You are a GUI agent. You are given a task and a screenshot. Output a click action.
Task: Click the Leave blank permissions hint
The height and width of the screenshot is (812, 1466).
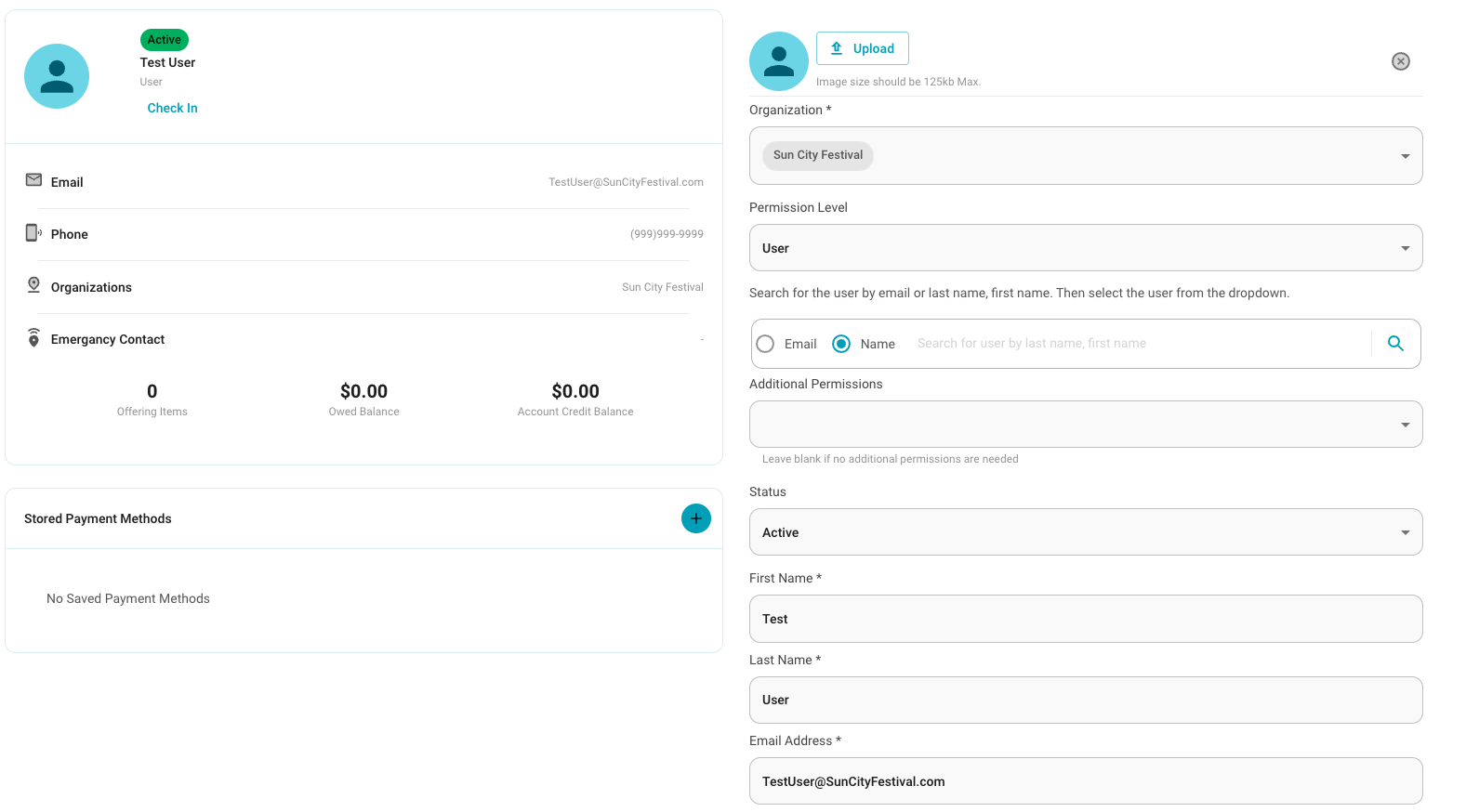tap(891, 459)
